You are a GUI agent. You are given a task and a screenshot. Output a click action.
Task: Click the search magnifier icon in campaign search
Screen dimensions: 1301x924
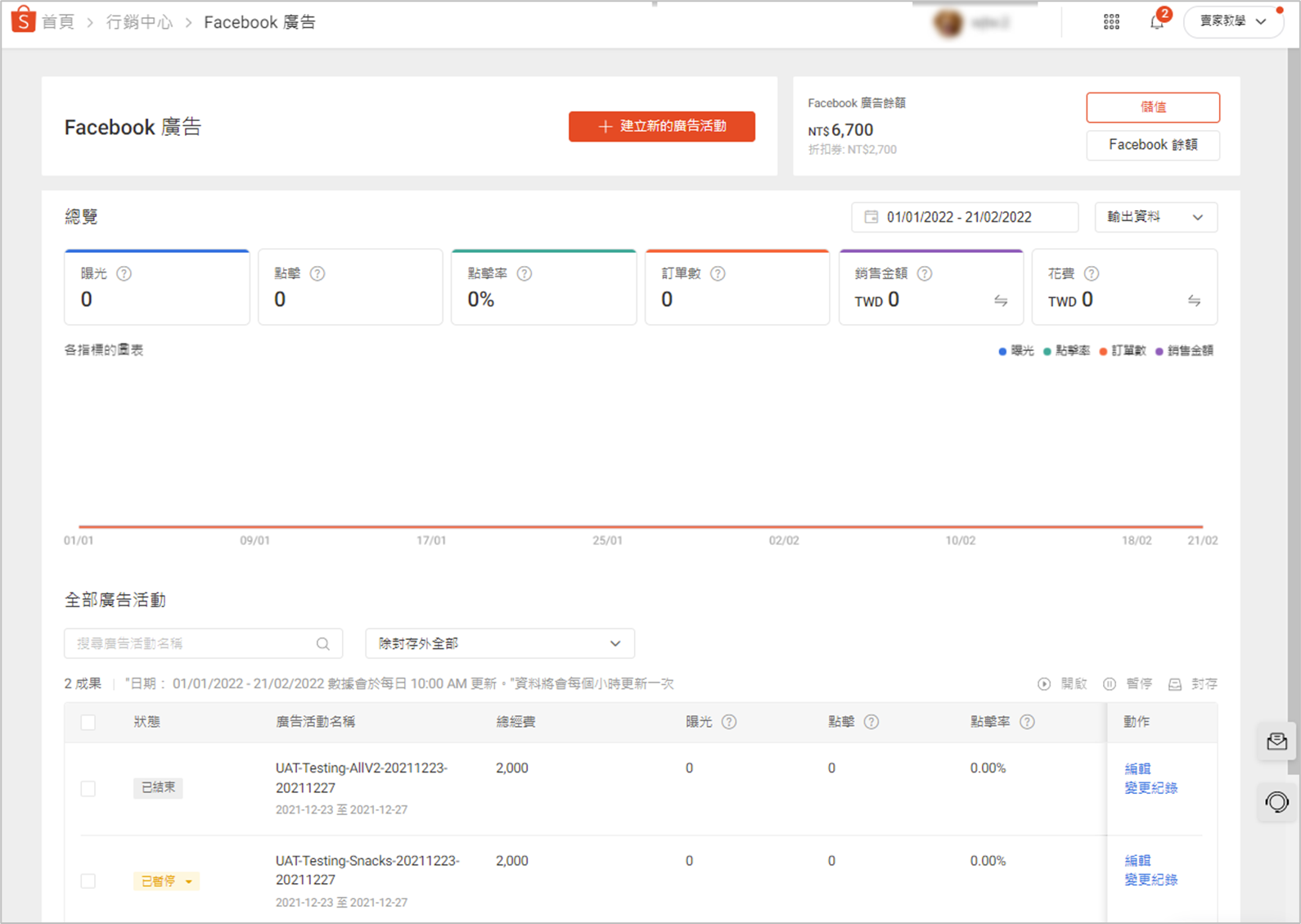tap(323, 644)
